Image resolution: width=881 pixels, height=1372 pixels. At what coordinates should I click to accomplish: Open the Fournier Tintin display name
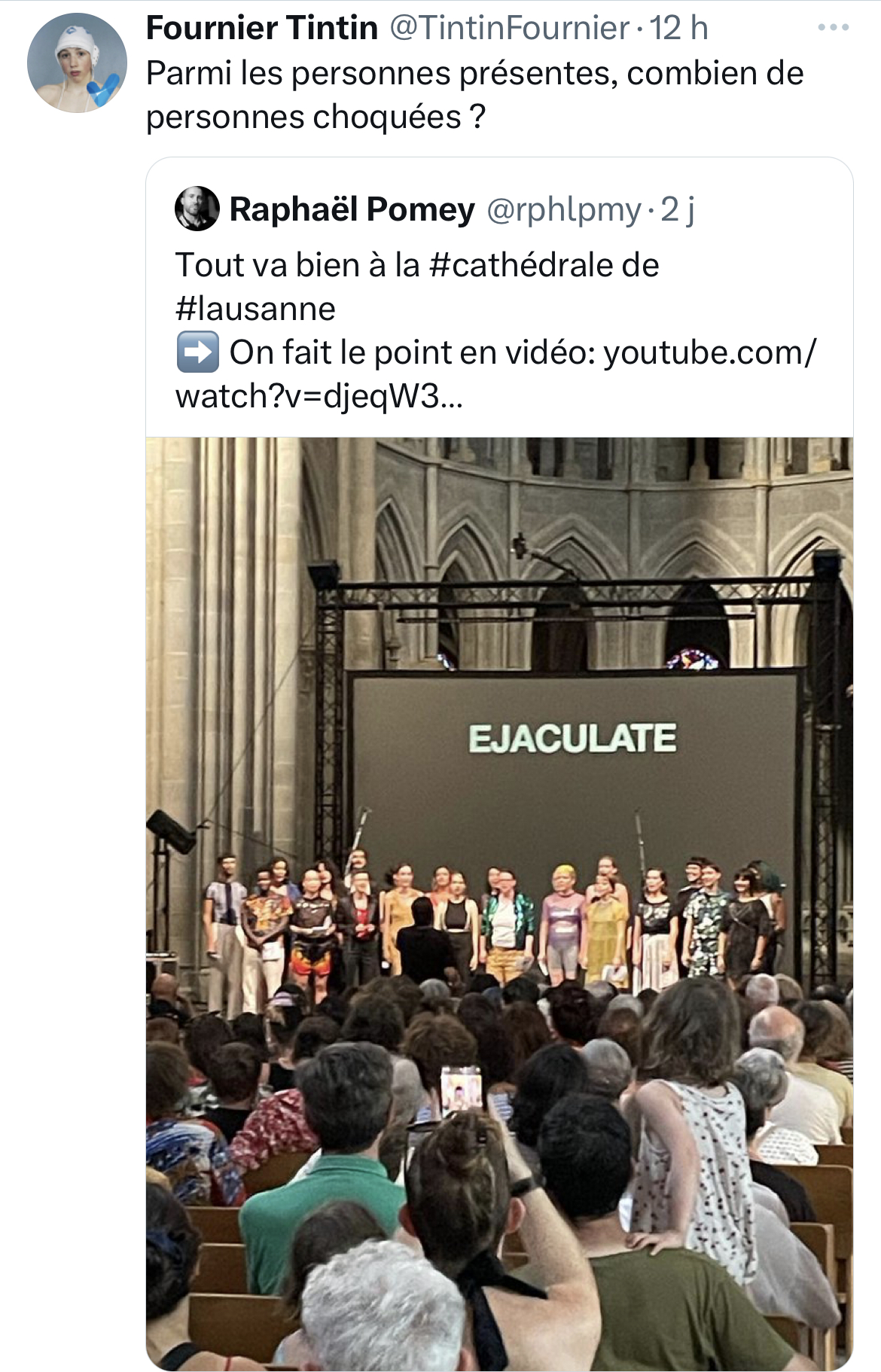(262, 29)
